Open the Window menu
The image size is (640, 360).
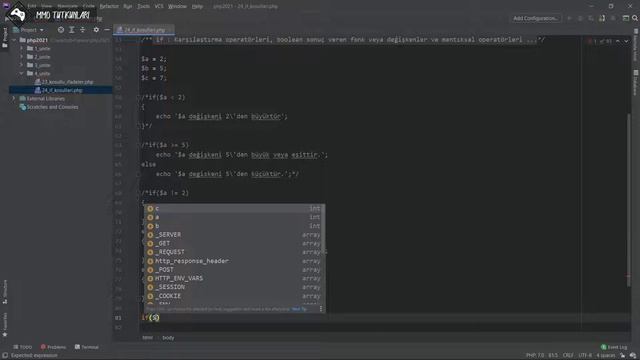tap(177, 6)
